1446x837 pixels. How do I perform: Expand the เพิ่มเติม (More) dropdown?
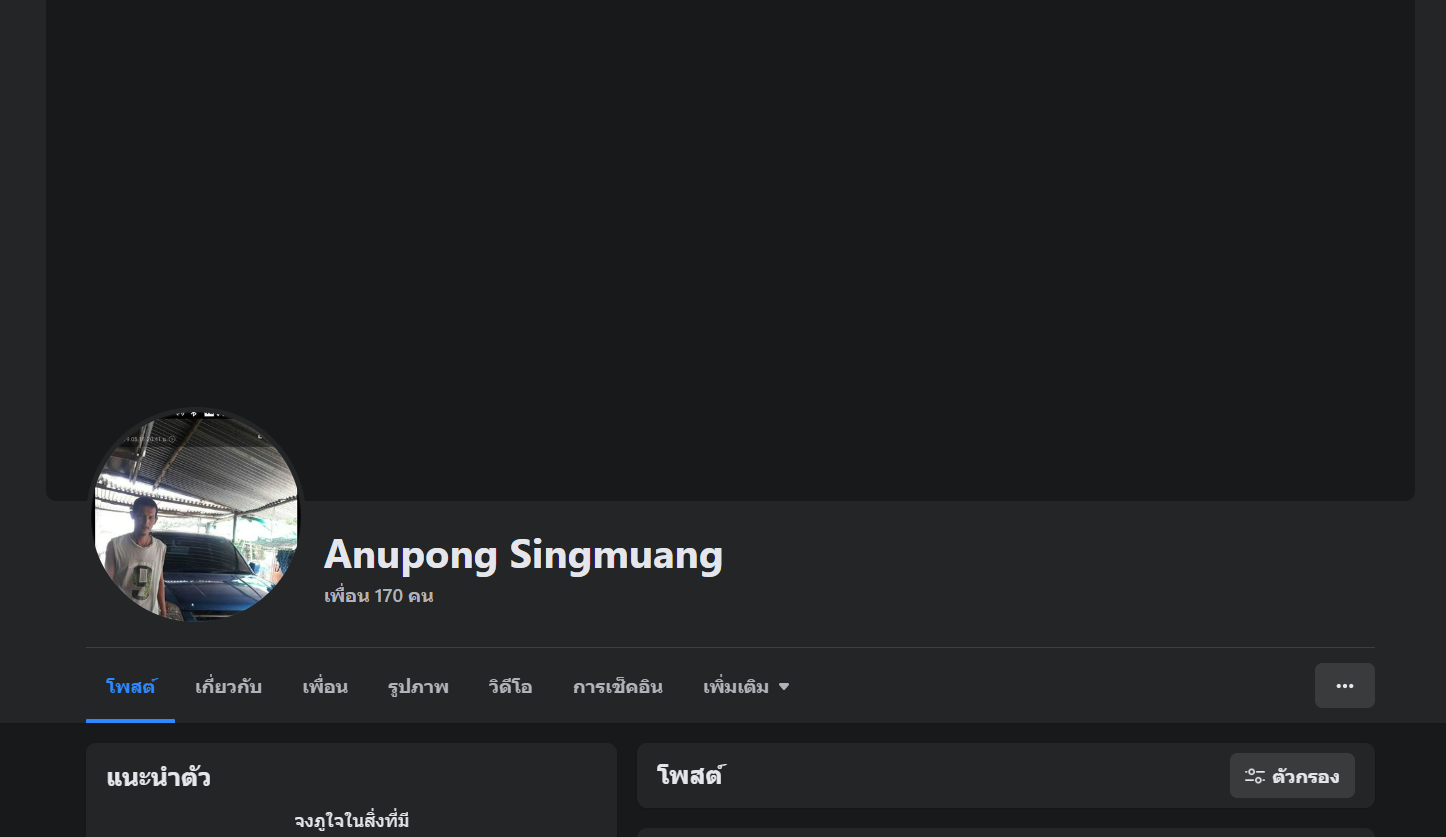[746, 687]
